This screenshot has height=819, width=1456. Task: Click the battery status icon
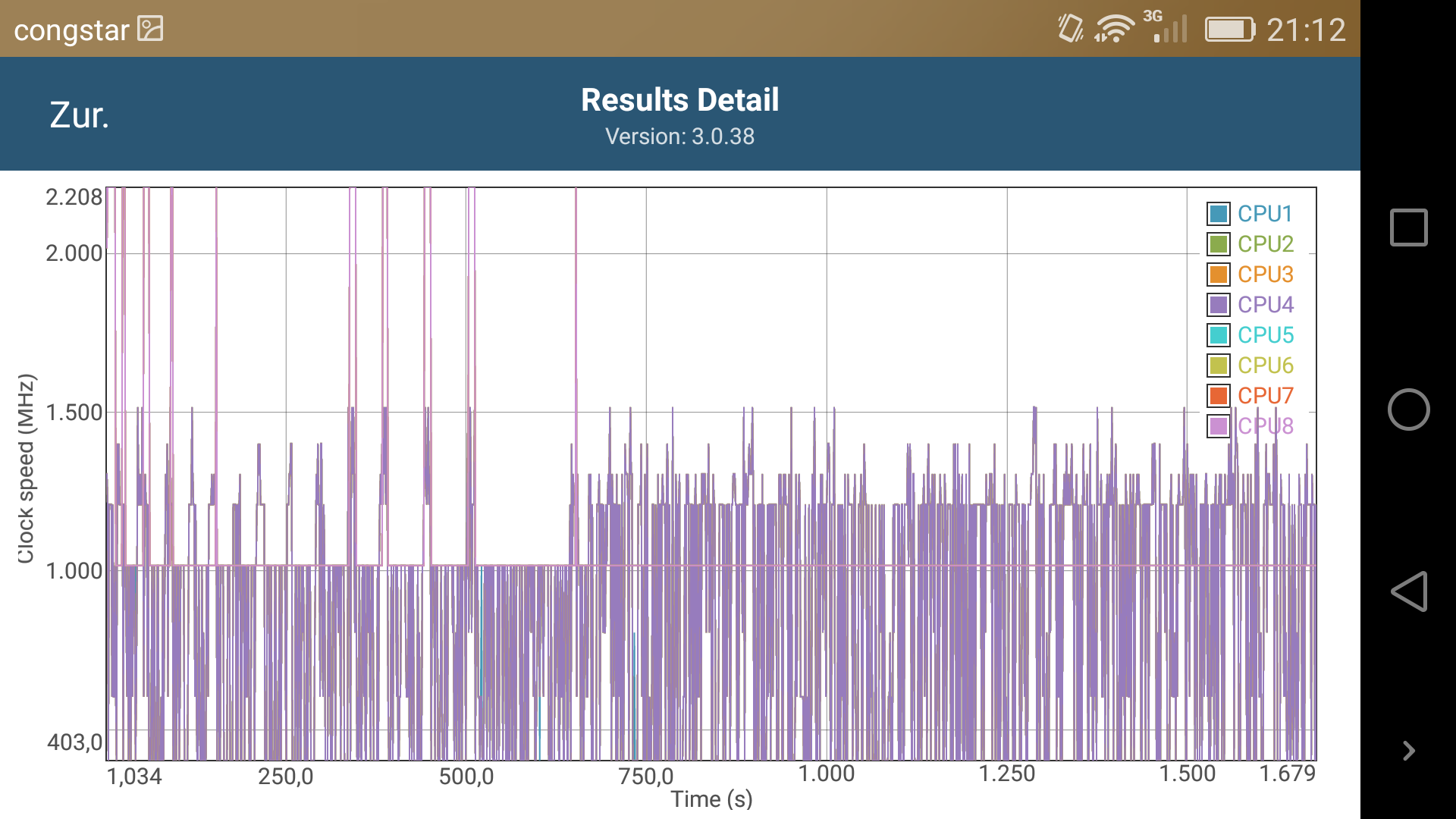pos(1229,30)
